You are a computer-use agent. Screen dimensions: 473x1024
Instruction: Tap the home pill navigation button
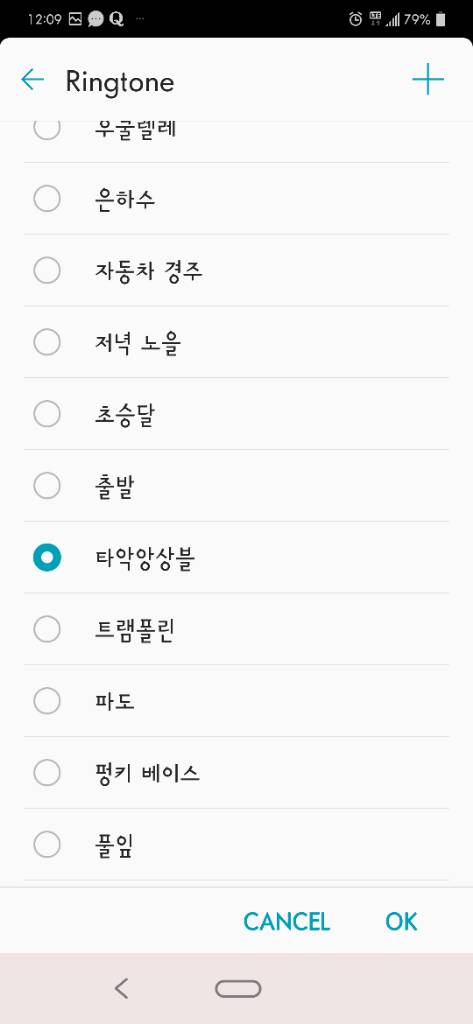coord(238,989)
